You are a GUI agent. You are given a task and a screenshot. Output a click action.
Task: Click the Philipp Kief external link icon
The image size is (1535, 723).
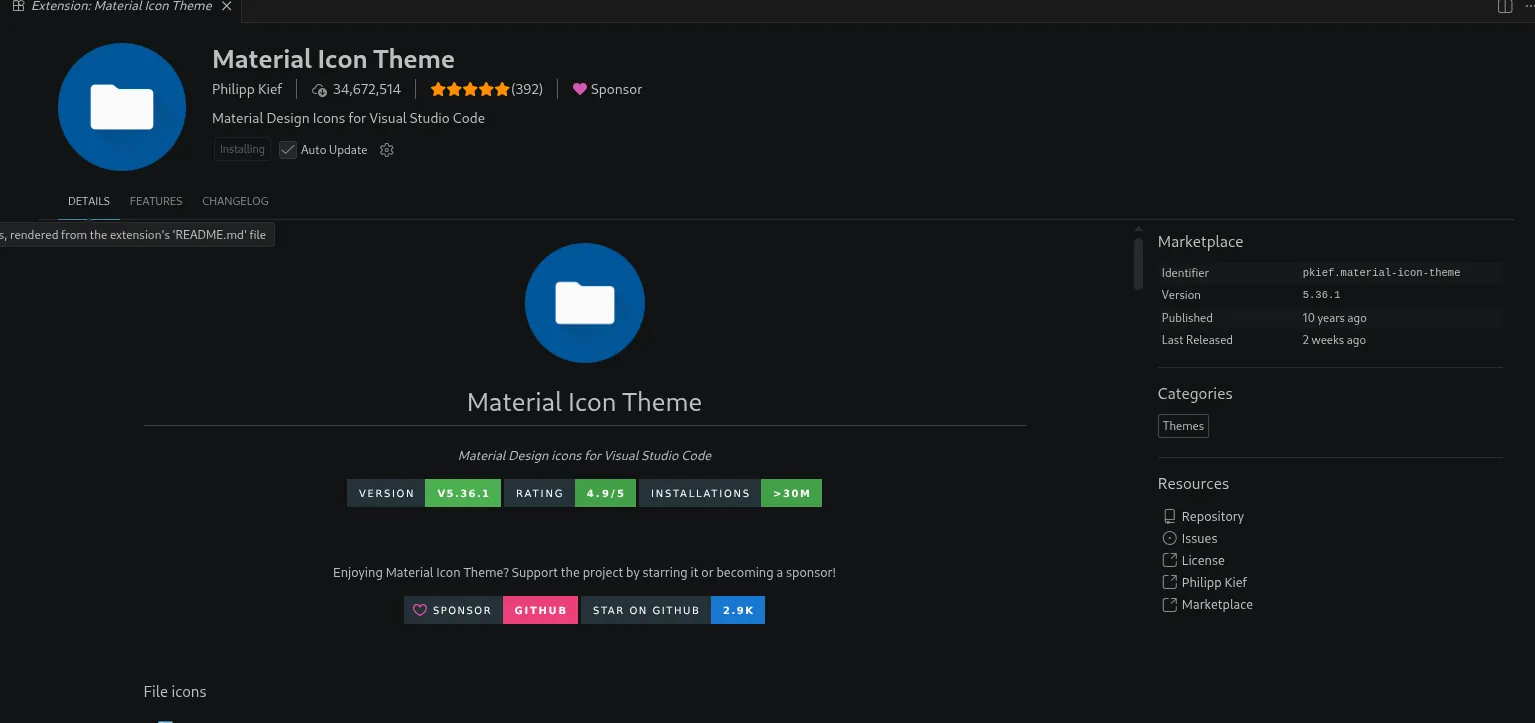[1169, 583]
